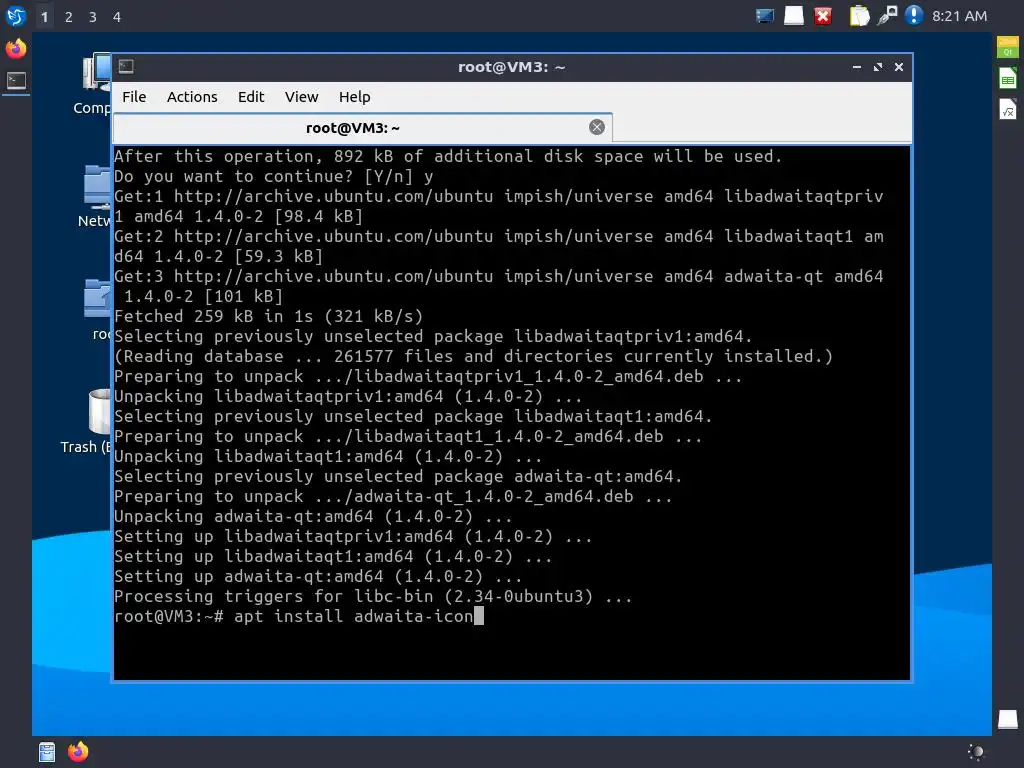Click the 'Reading database ... 261577 files' line
This screenshot has width=1024, height=768.
pos(473,357)
